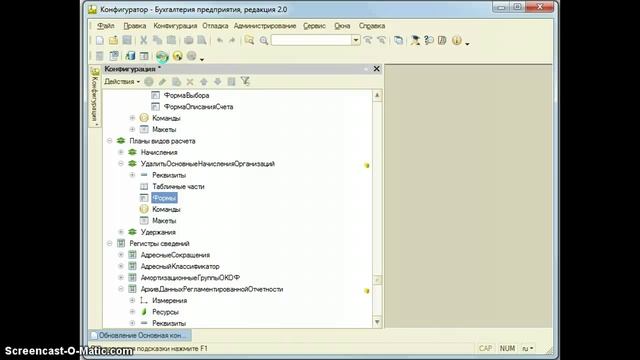640x360 pixels.
Task: Open the Справка menu
Action: (372, 26)
